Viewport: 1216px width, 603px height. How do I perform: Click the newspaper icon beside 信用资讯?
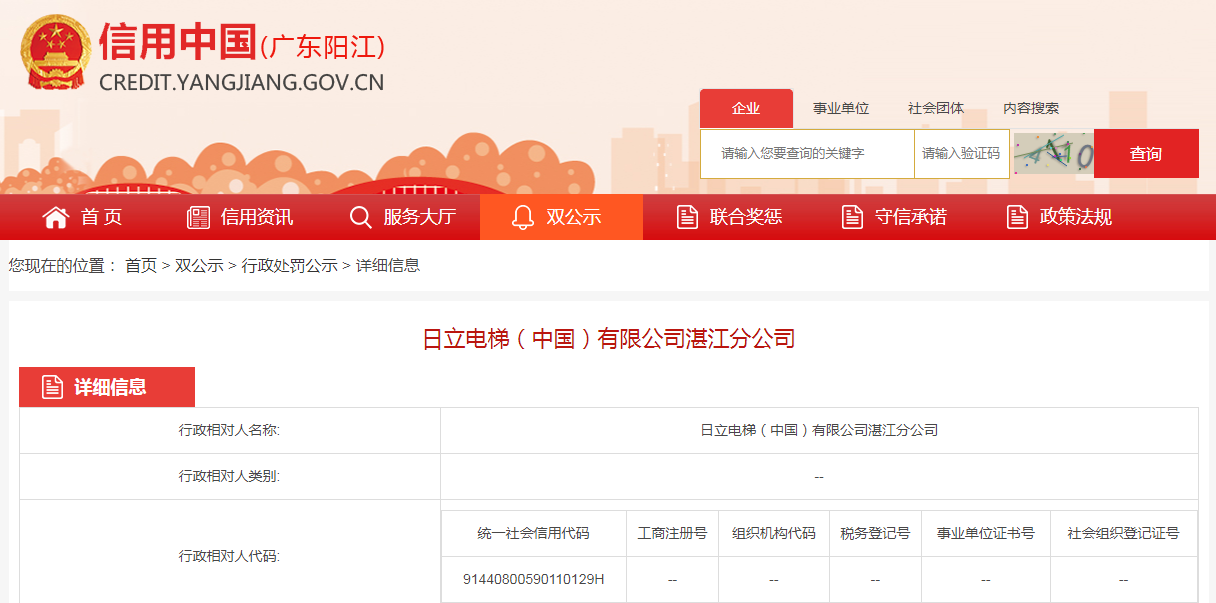pos(198,217)
